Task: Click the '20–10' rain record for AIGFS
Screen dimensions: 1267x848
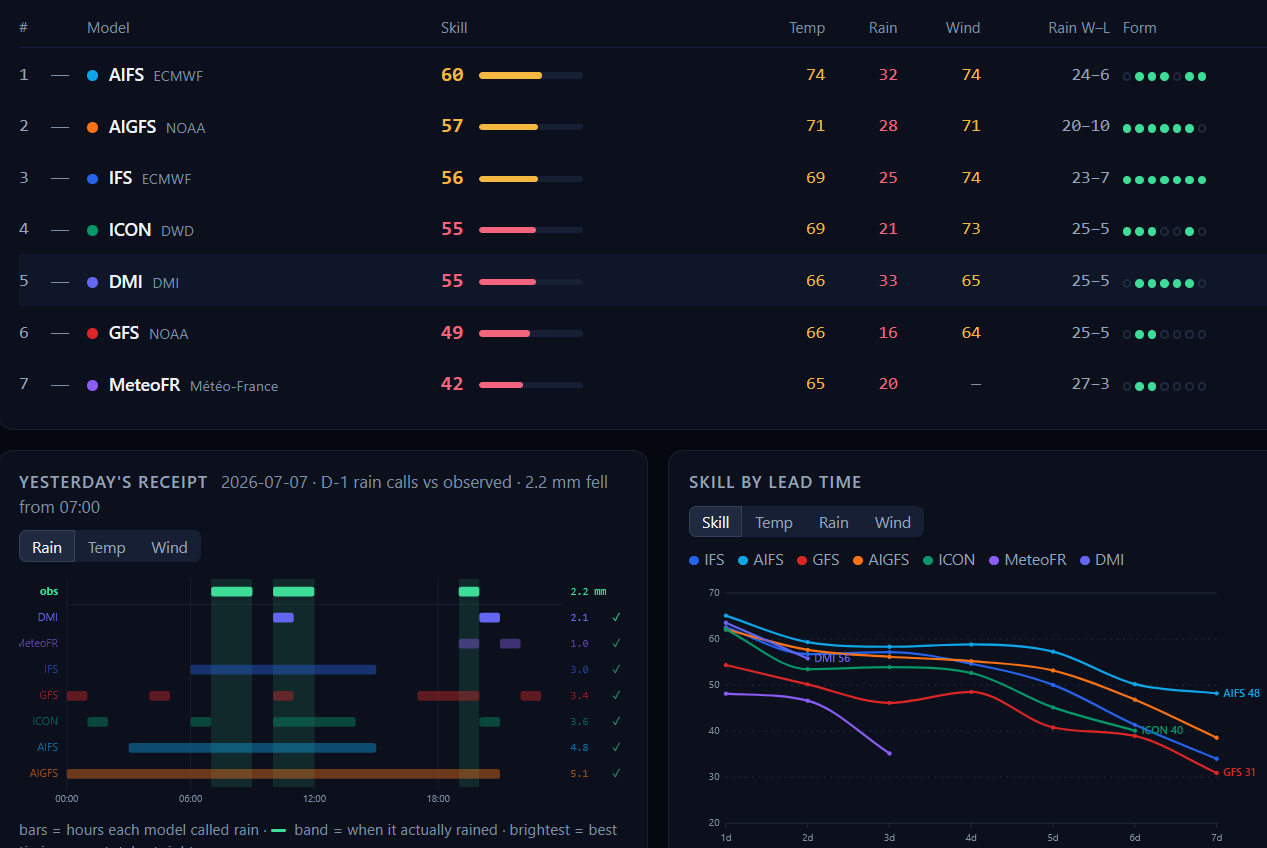Action: coord(1086,127)
